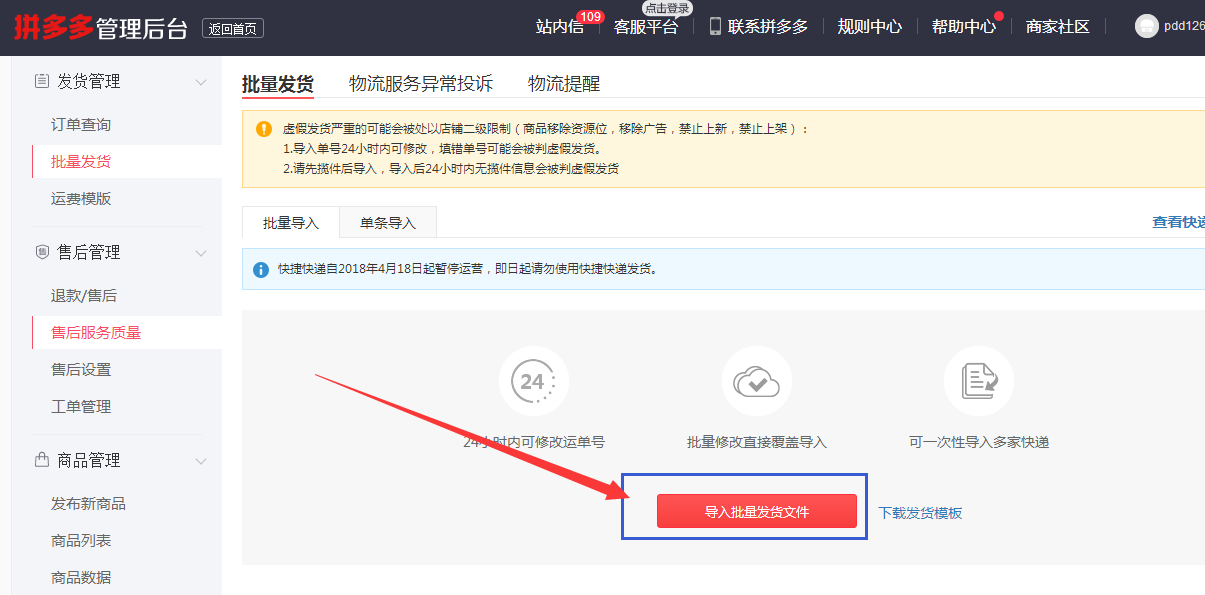This screenshot has width=1205, height=595.
Task: Click warning line 2.请先揽件后导入
Action: coord(451,168)
